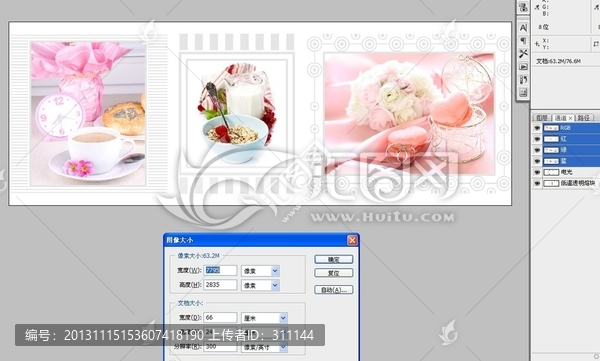Open the 高度(H) pixel unit dropdown
This screenshot has height=361, width=600.
pos(275,285)
